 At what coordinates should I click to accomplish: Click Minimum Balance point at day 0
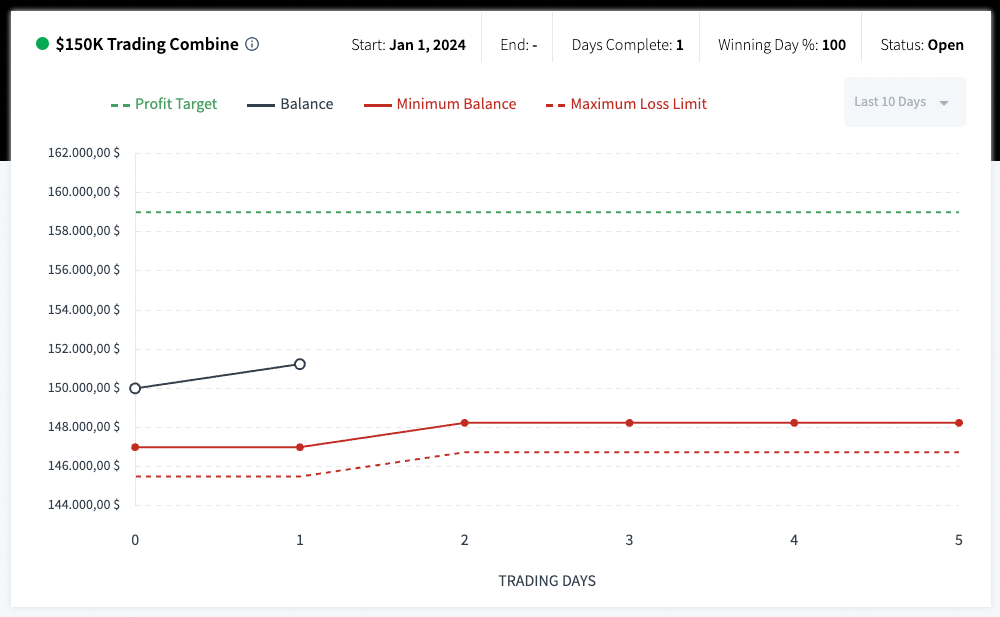135,447
